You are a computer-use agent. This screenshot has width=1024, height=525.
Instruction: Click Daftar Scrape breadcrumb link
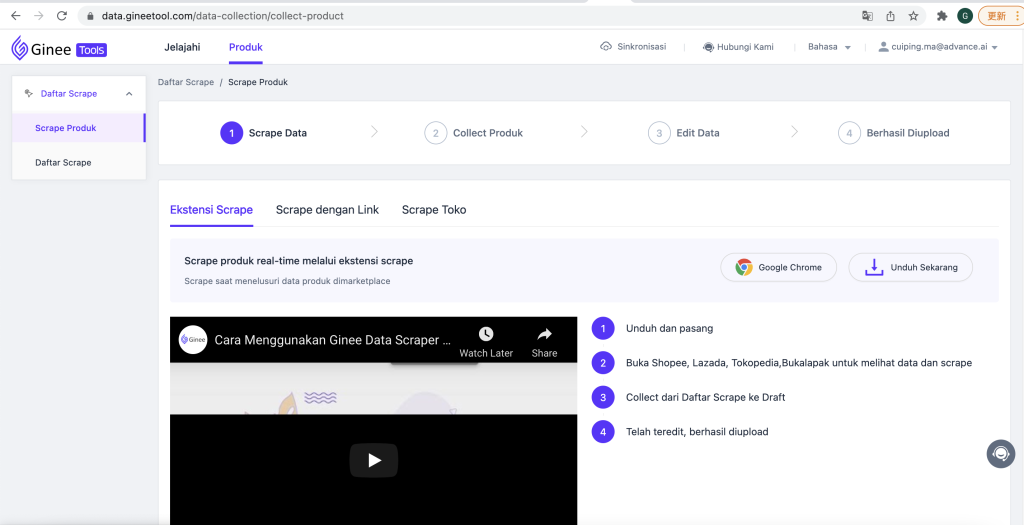pyautogui.click(x=186, y=82)
